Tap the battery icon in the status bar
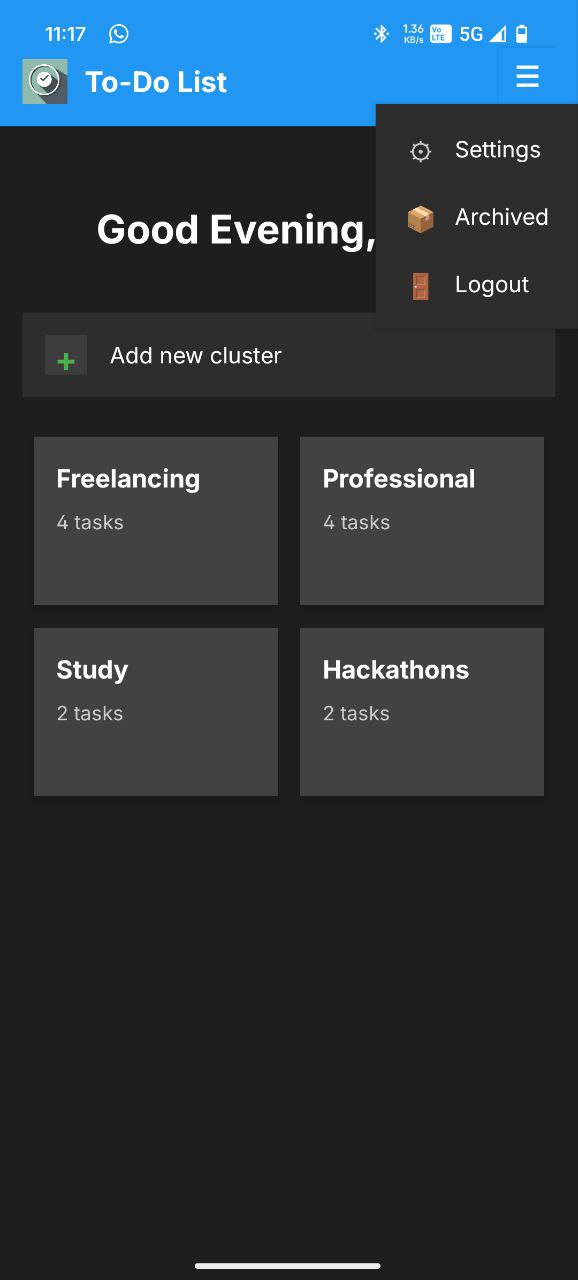Image resolution: width=578 pixels, height=1280 pixels. [x=522, y=33]
